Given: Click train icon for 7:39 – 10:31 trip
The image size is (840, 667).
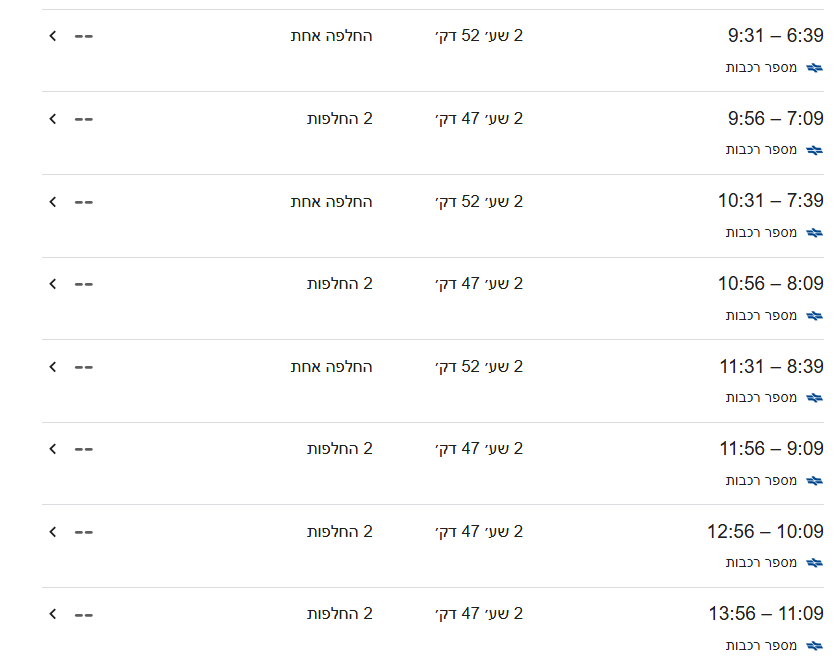Looking at the screenshot, I should [815, 233].
